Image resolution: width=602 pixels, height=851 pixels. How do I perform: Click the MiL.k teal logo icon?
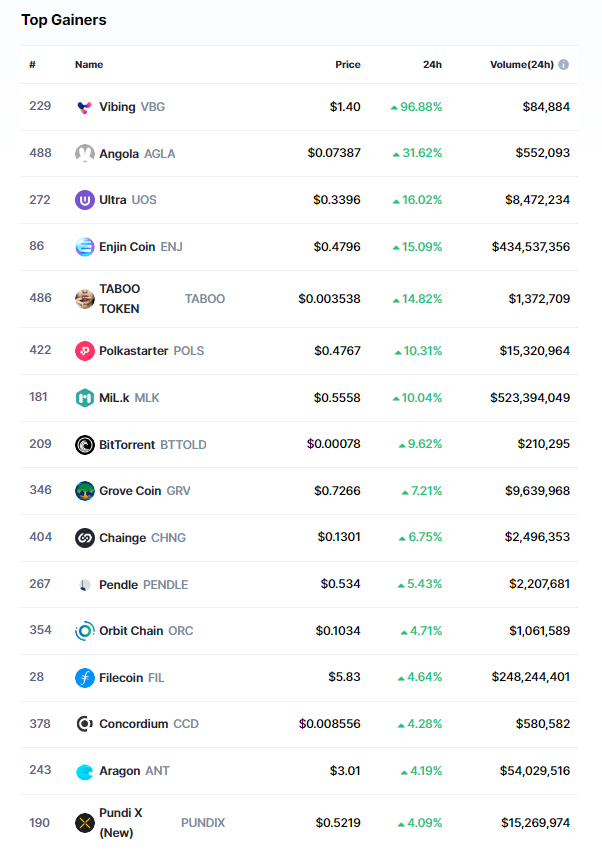point(85,398)
